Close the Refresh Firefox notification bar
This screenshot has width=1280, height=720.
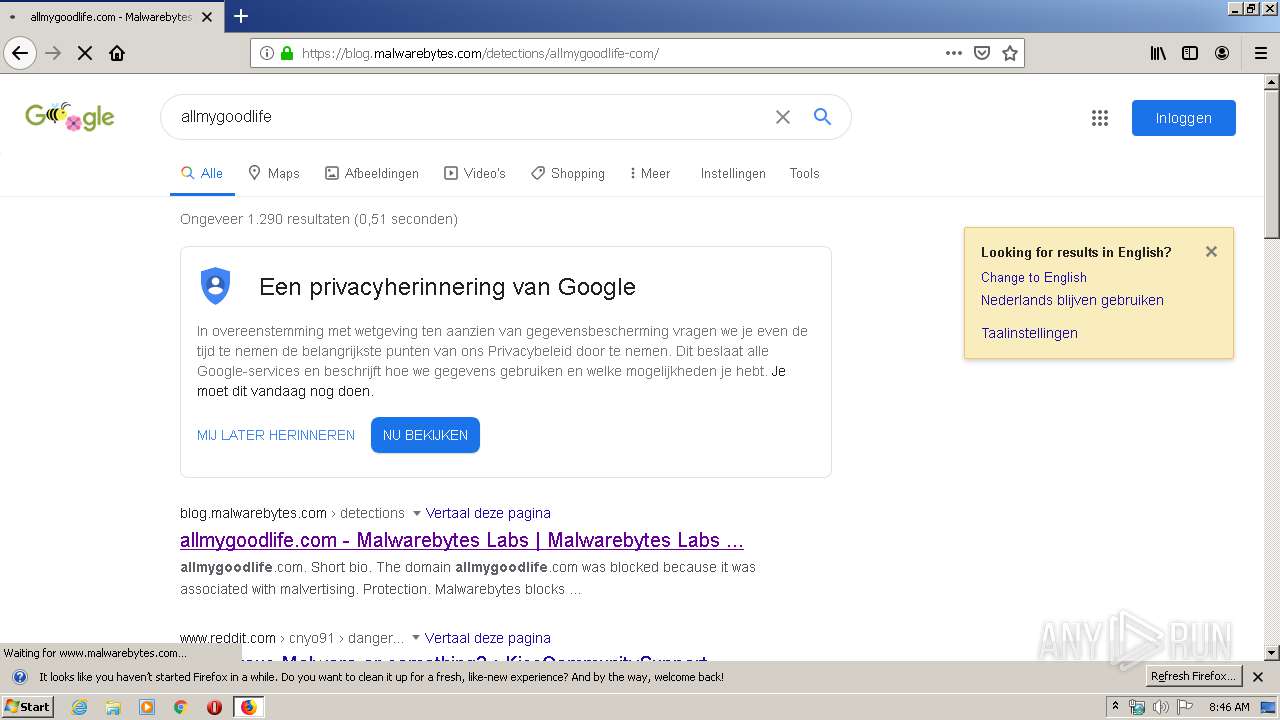(1258, 677)
